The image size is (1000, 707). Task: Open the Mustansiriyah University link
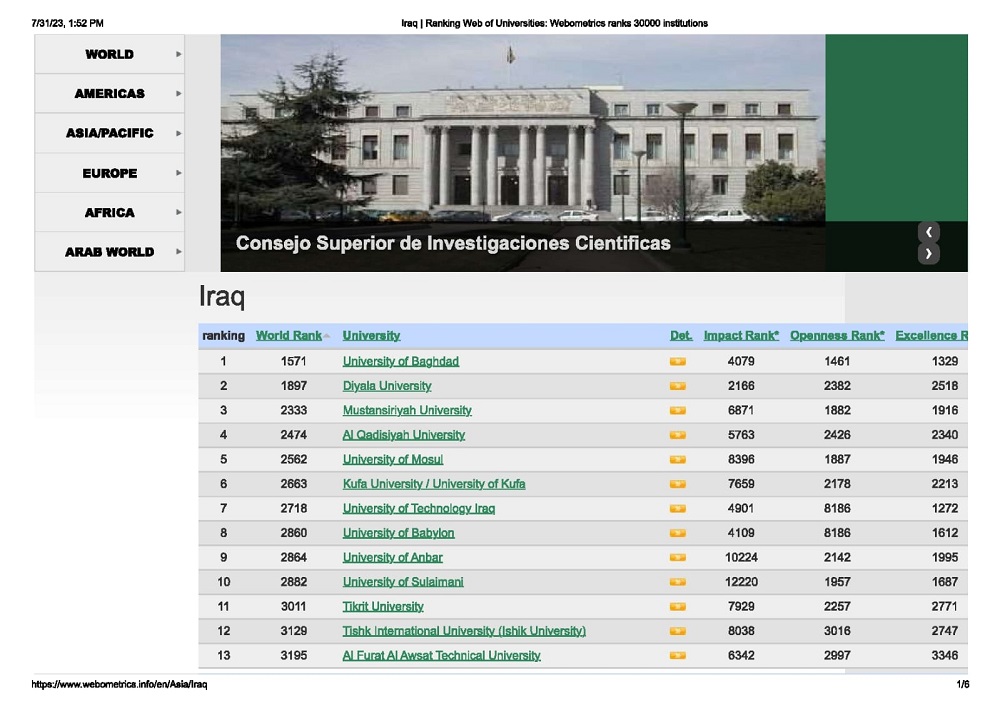coord(406,411)
